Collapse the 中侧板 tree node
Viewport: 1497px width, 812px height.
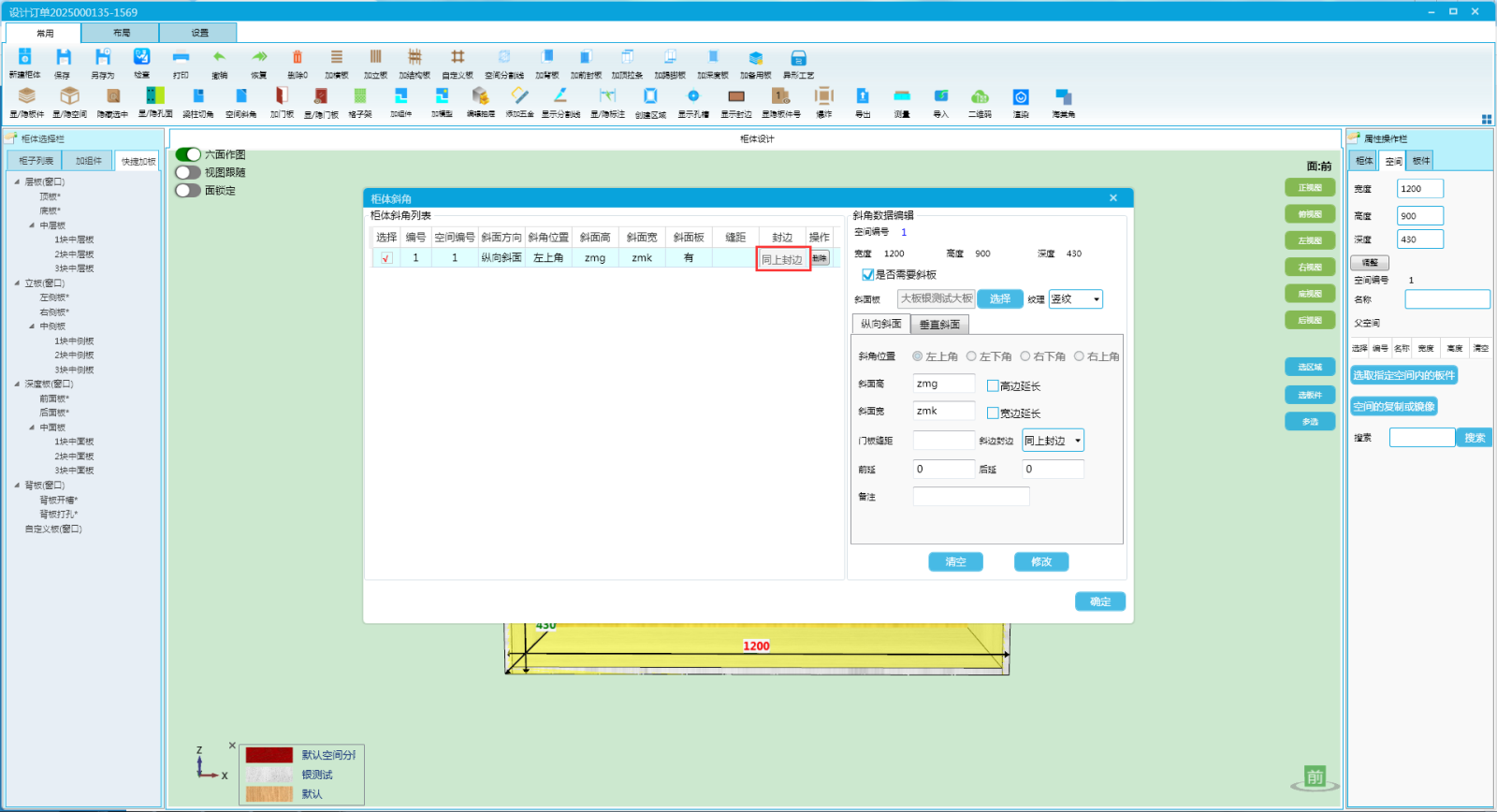(32, 326)
